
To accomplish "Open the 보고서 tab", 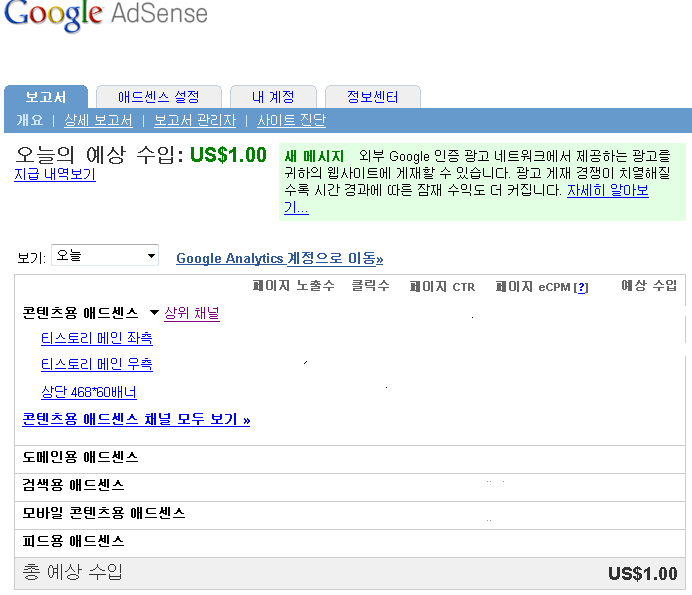I will tap(46, 97).
